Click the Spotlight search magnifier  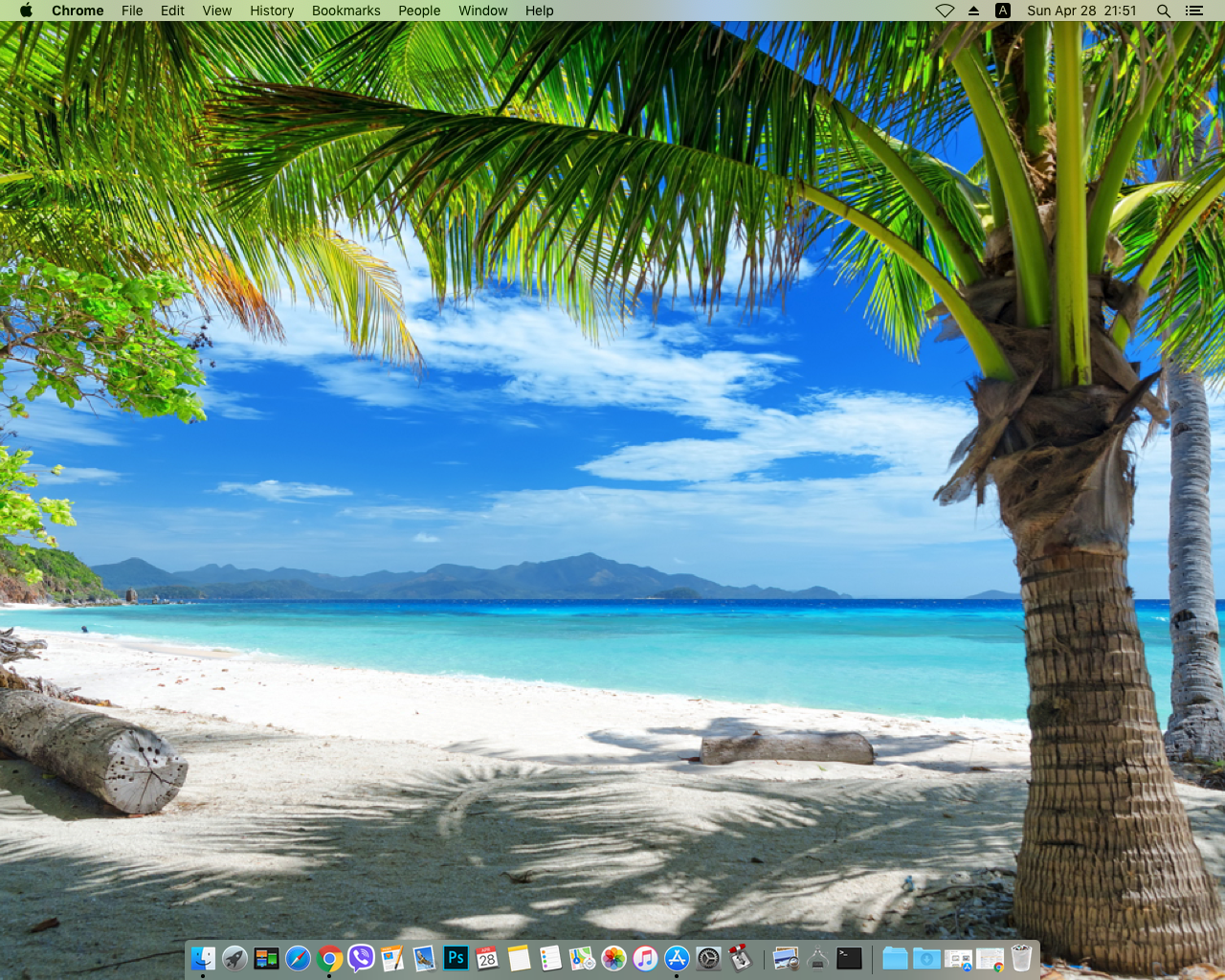click(1164, 11)
